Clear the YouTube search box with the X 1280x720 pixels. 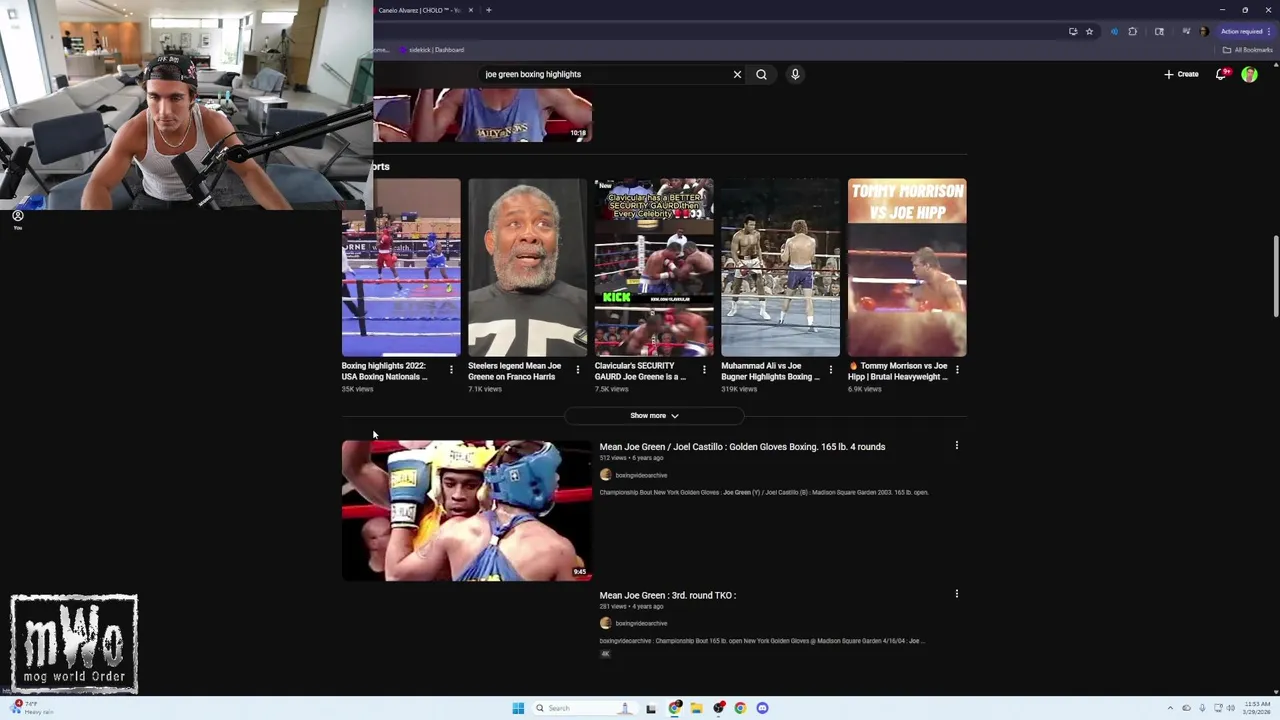point(737,74)
